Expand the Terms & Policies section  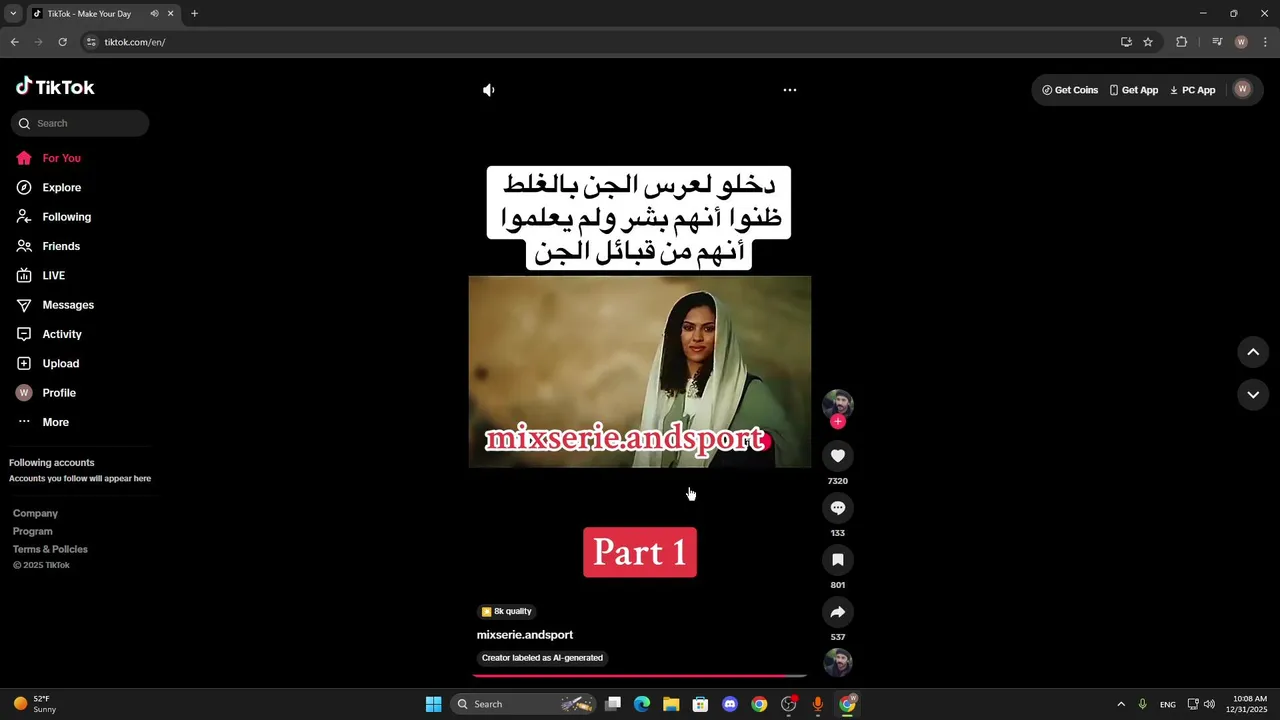(x=50, y=549)
